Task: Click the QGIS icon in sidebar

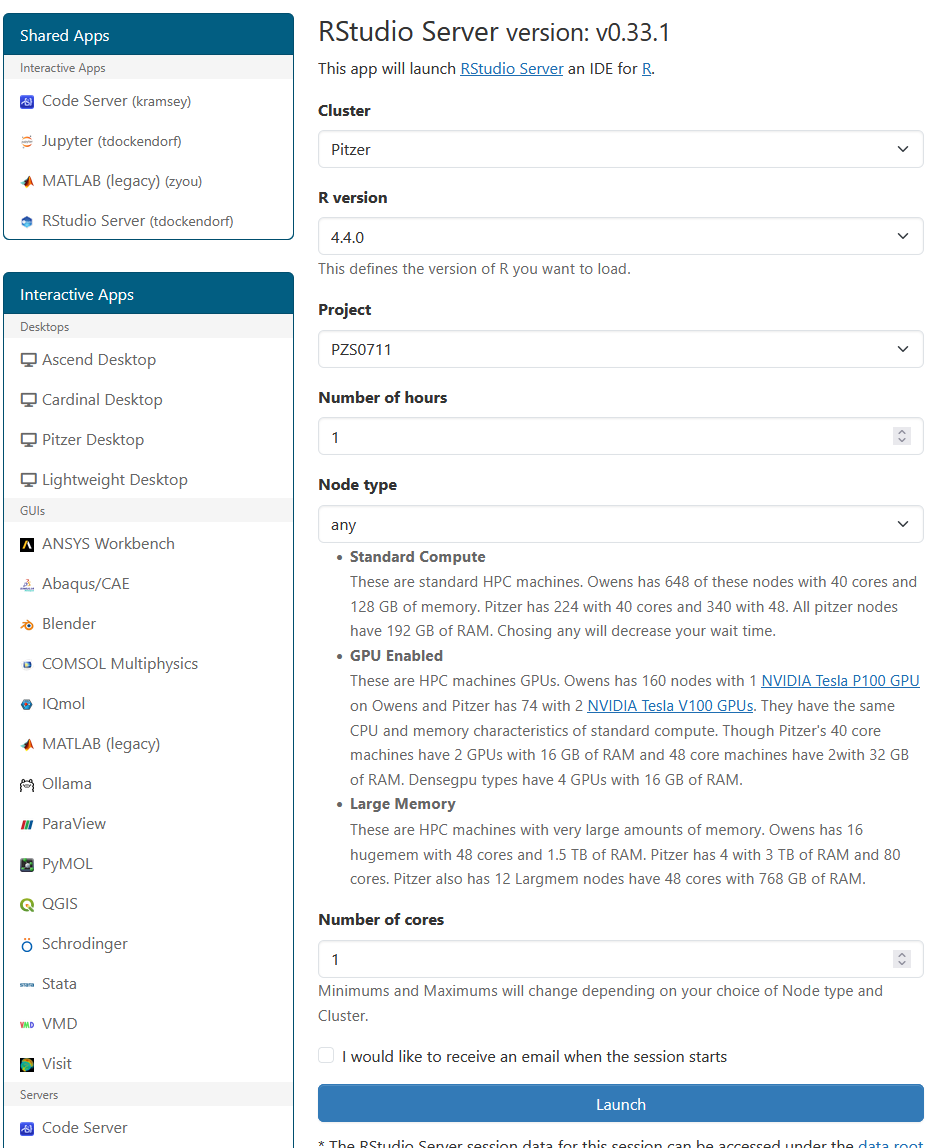Action: tap(27, 904)
